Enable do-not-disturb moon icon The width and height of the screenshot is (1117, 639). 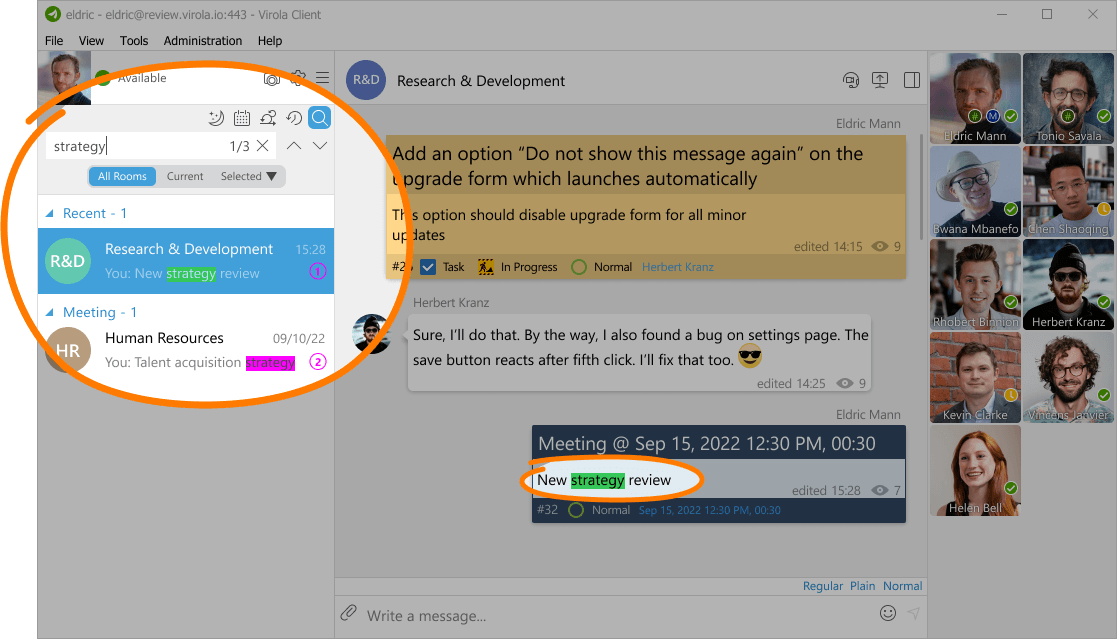tap(216, 118)
